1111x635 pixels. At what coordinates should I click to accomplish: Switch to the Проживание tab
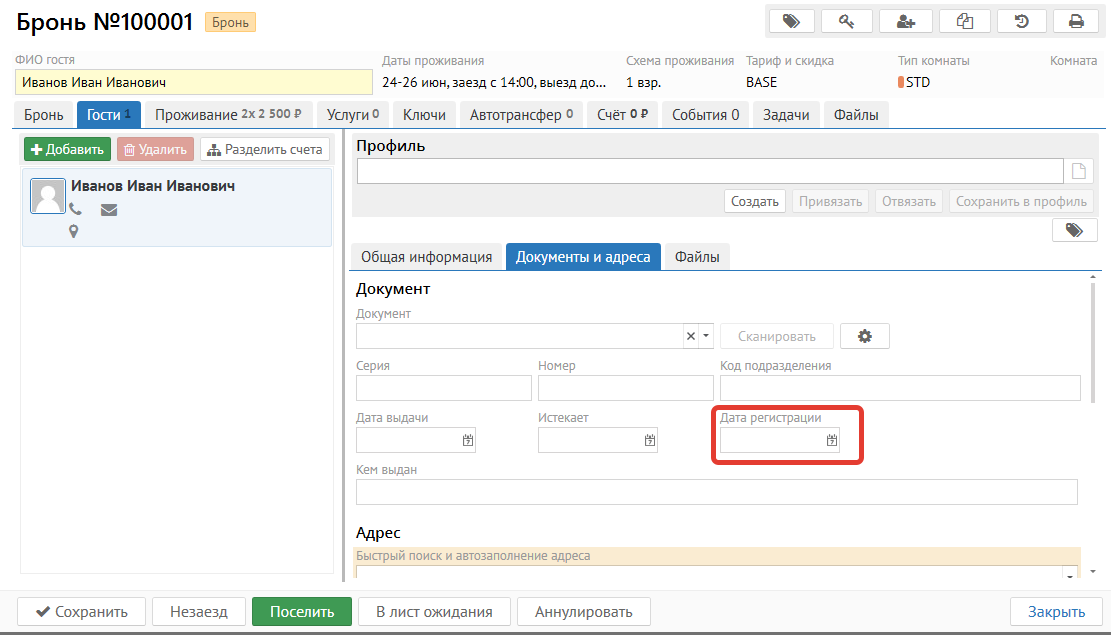pyautogui.click(x=233, y=115)
